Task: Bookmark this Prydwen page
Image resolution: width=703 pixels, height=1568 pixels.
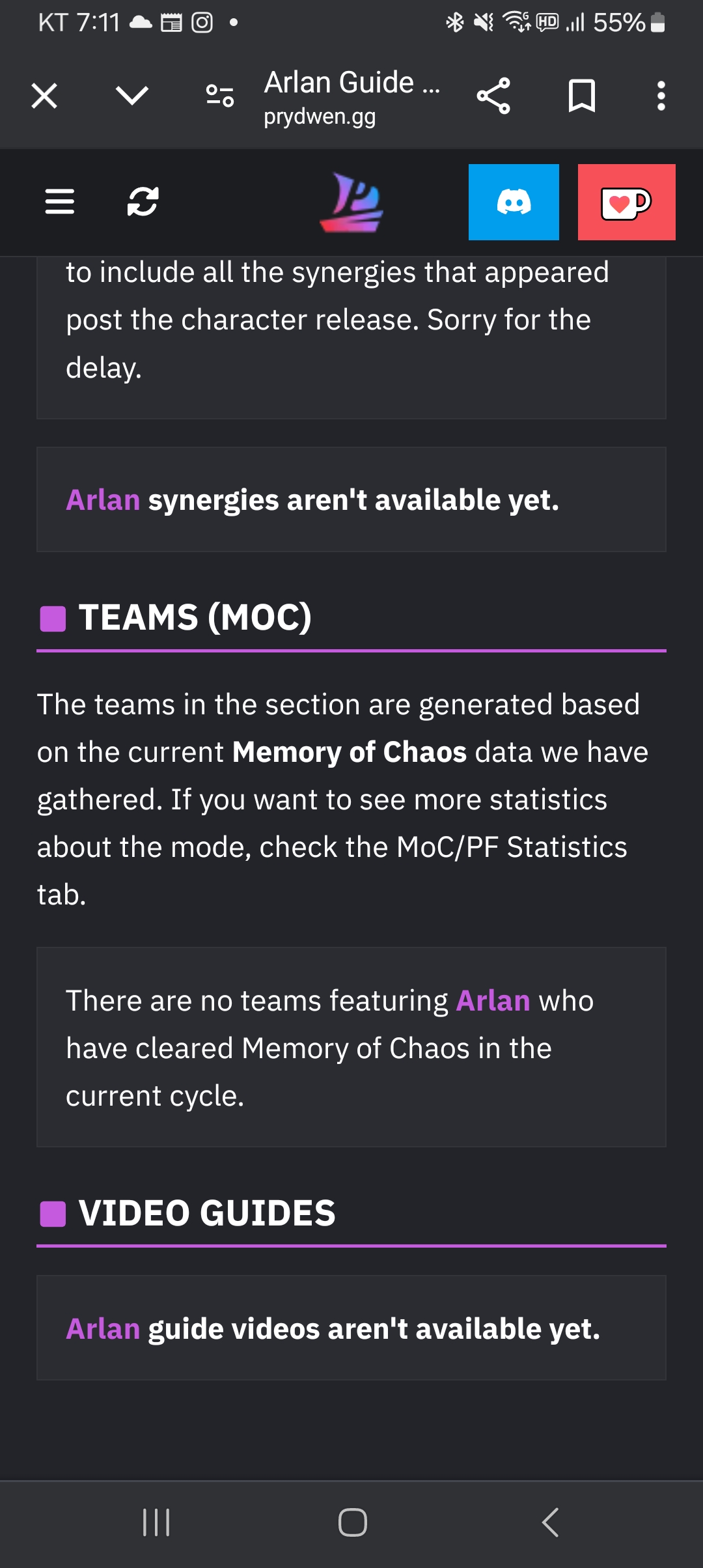Action: (x=581, y=96)
